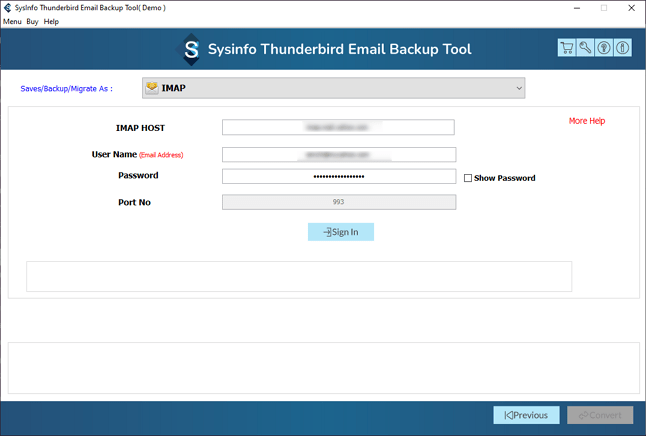Click the Previous button
The width and height of the screenshot is (646, 436).
coord(526,415)
